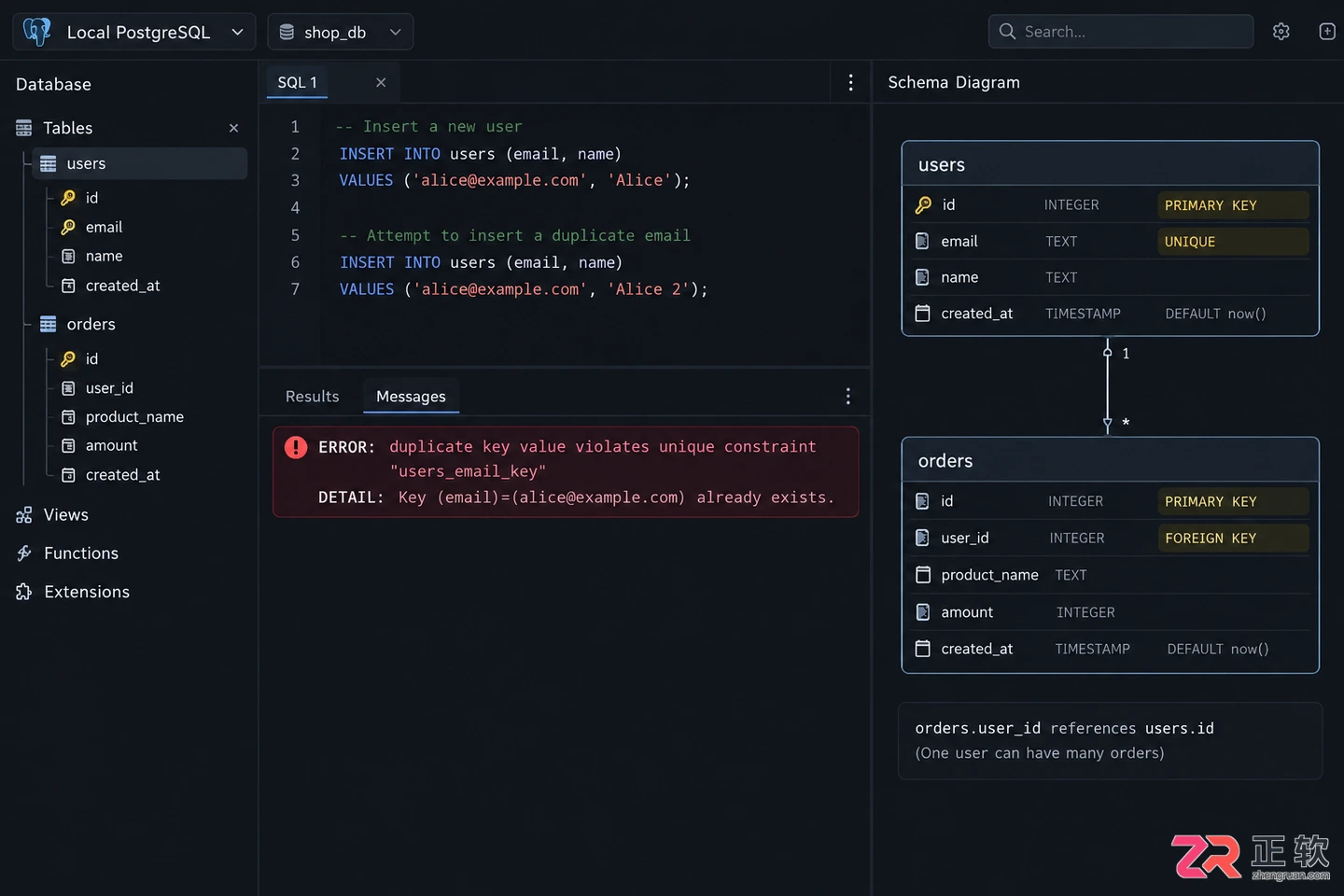Close the Tables section in sidebar
Image resolution: width=1344 pixels, height=896 pixels.
[x=234, y=128]
